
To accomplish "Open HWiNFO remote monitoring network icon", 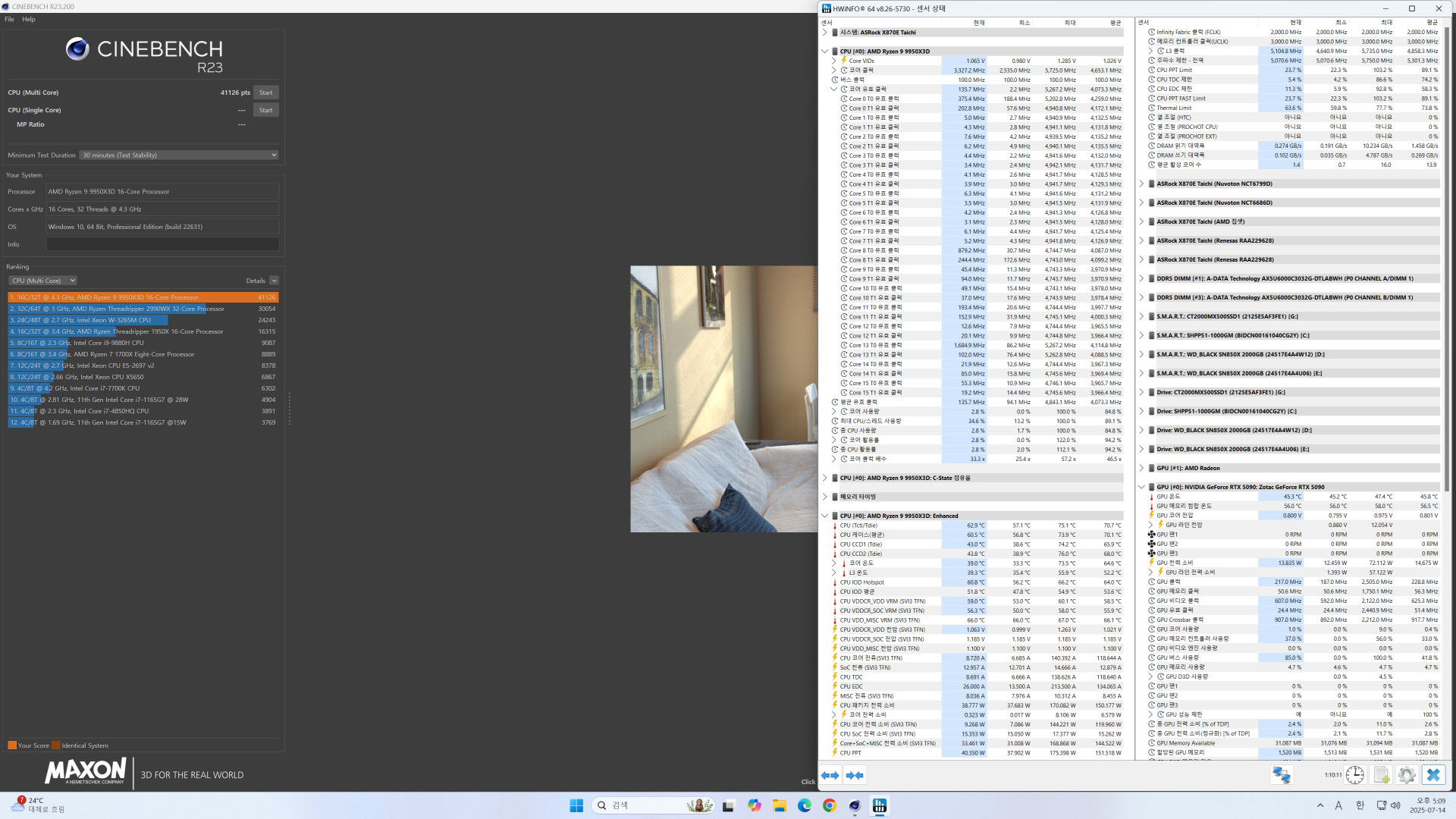I will tap(1281, 775).
